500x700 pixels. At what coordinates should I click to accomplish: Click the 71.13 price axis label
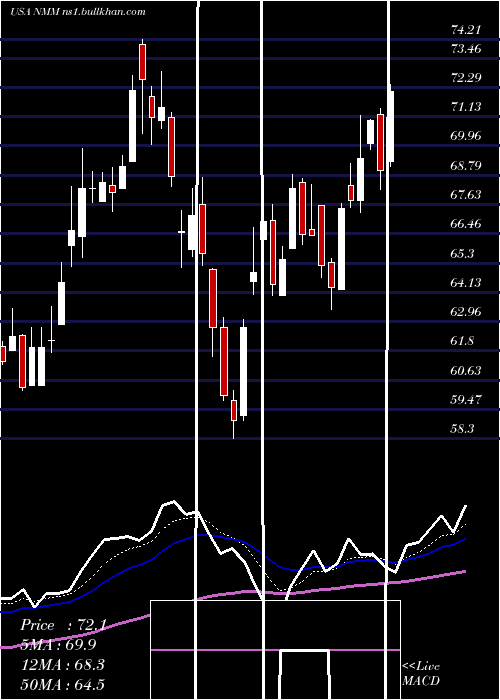pos(466,107)
